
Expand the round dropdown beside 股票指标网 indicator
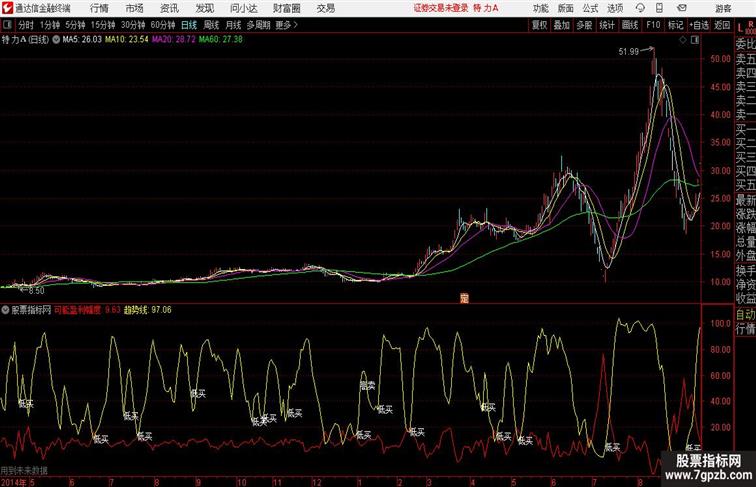(5, 310)
